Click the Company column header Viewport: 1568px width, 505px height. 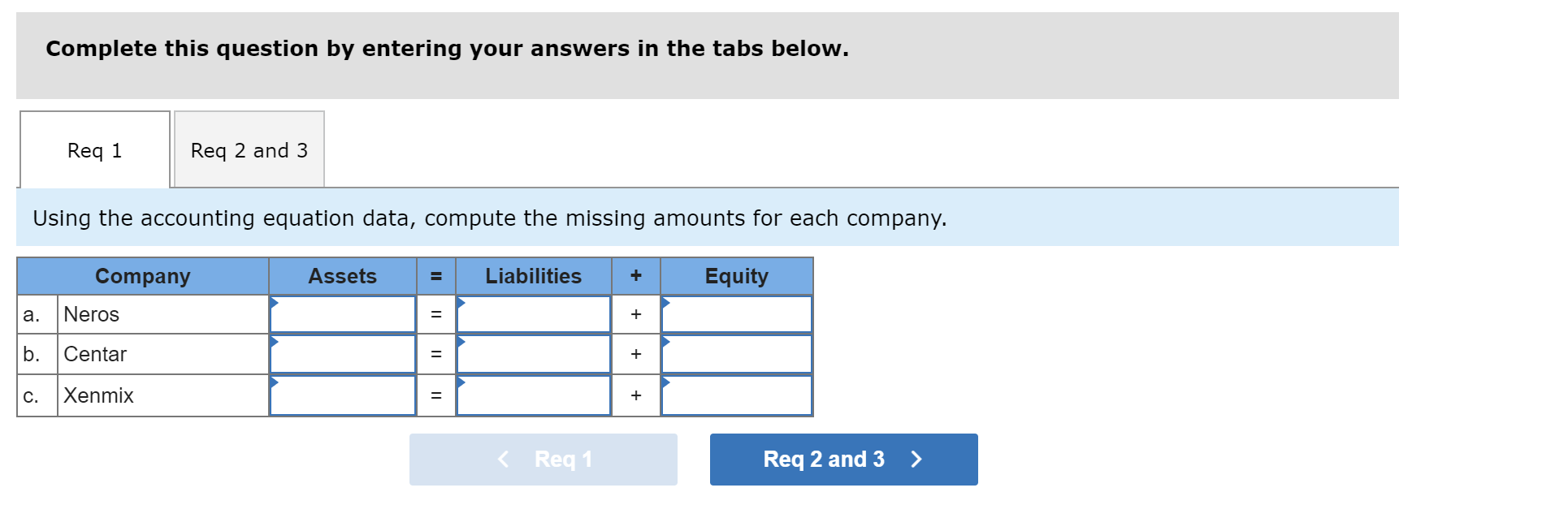(x=143, y=276)
